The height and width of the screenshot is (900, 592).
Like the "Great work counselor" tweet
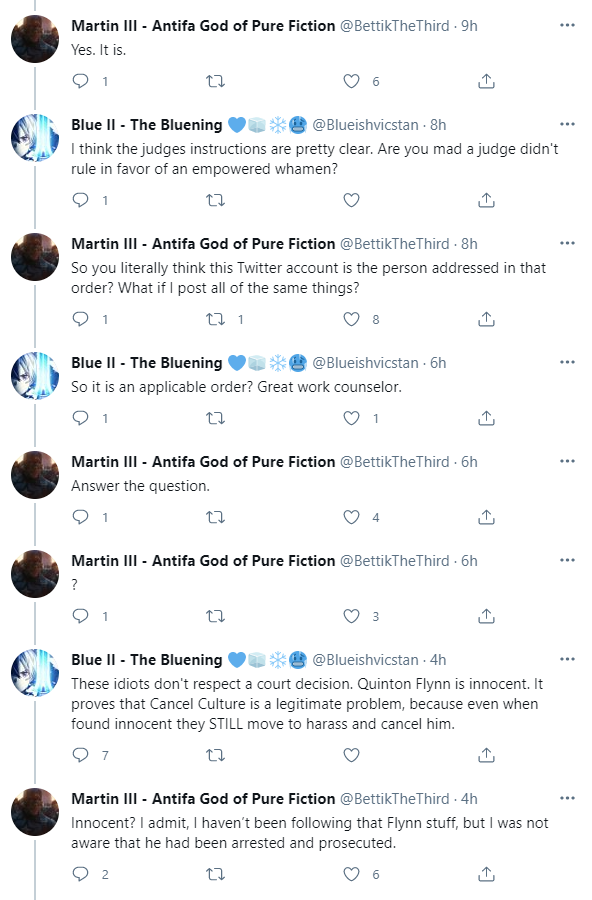pyautogui.click(x=351, y=418)
